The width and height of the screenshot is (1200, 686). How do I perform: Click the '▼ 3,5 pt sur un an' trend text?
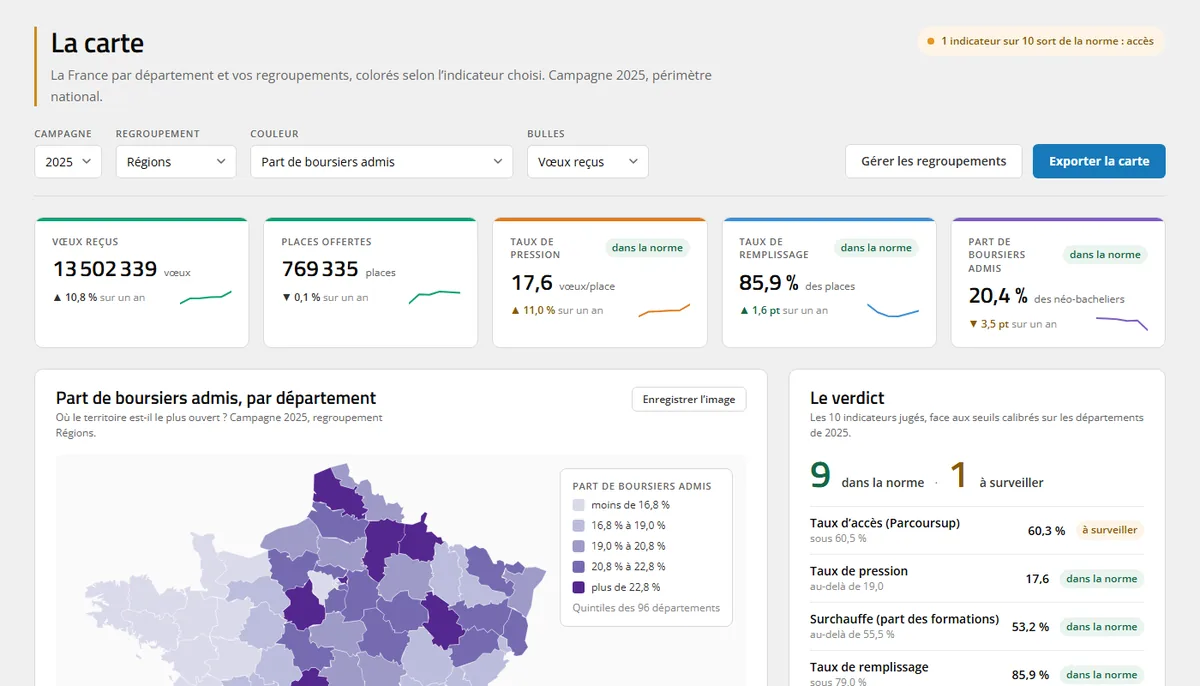point(1012,324)
